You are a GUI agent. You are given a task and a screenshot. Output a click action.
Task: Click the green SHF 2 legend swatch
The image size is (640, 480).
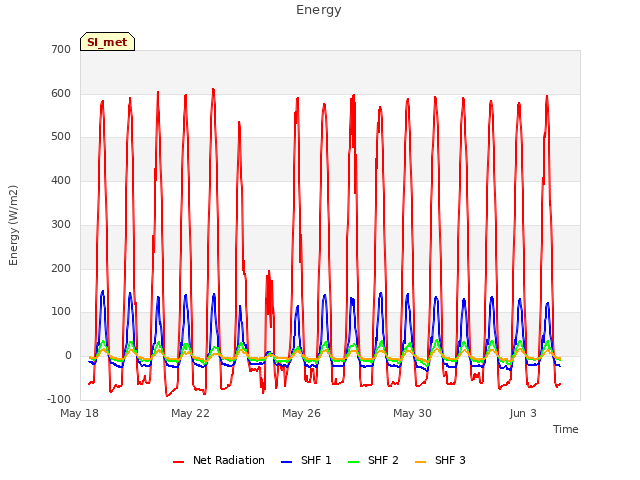(353, 462)
